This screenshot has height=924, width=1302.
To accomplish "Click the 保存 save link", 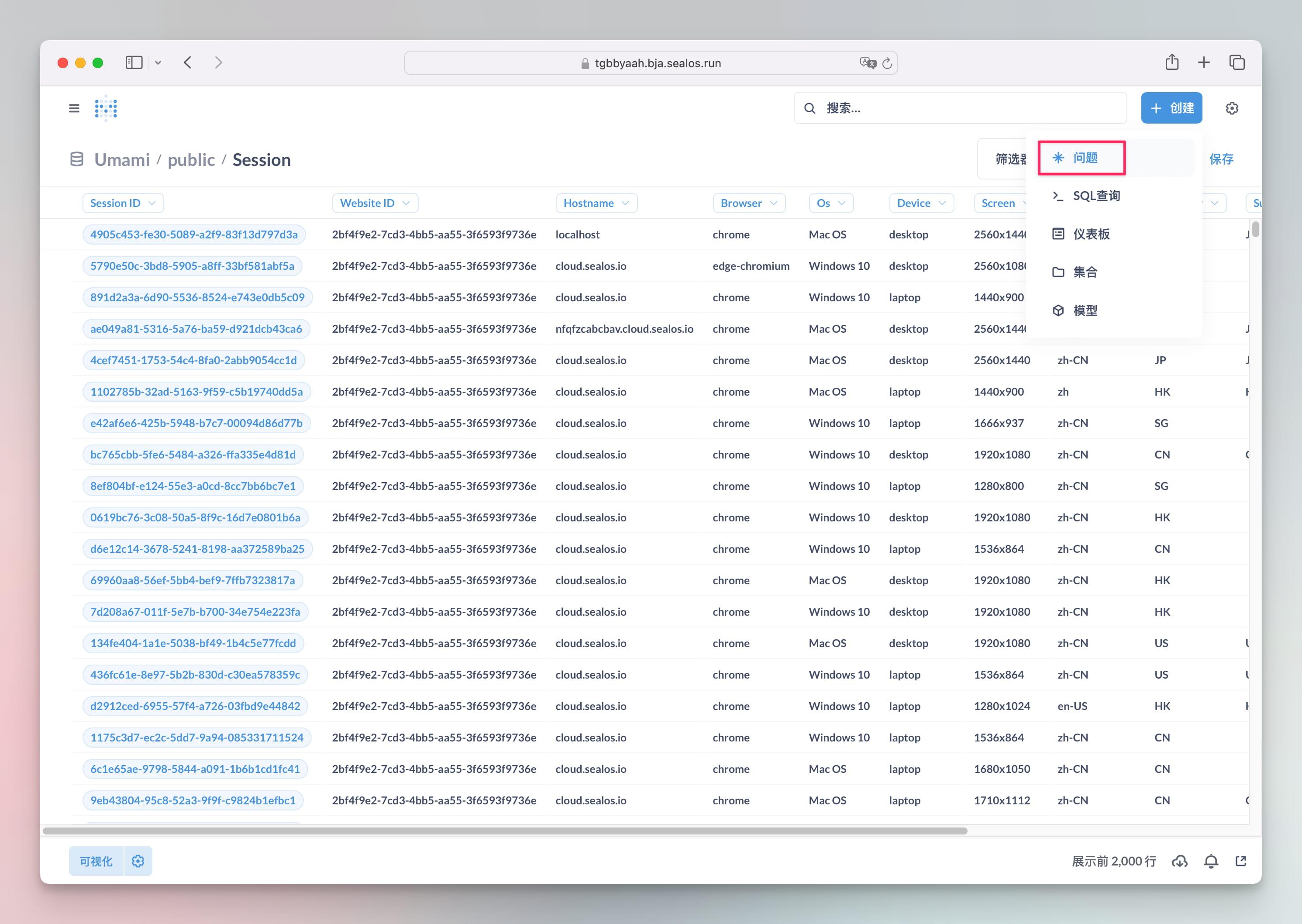I will 1221,159.
